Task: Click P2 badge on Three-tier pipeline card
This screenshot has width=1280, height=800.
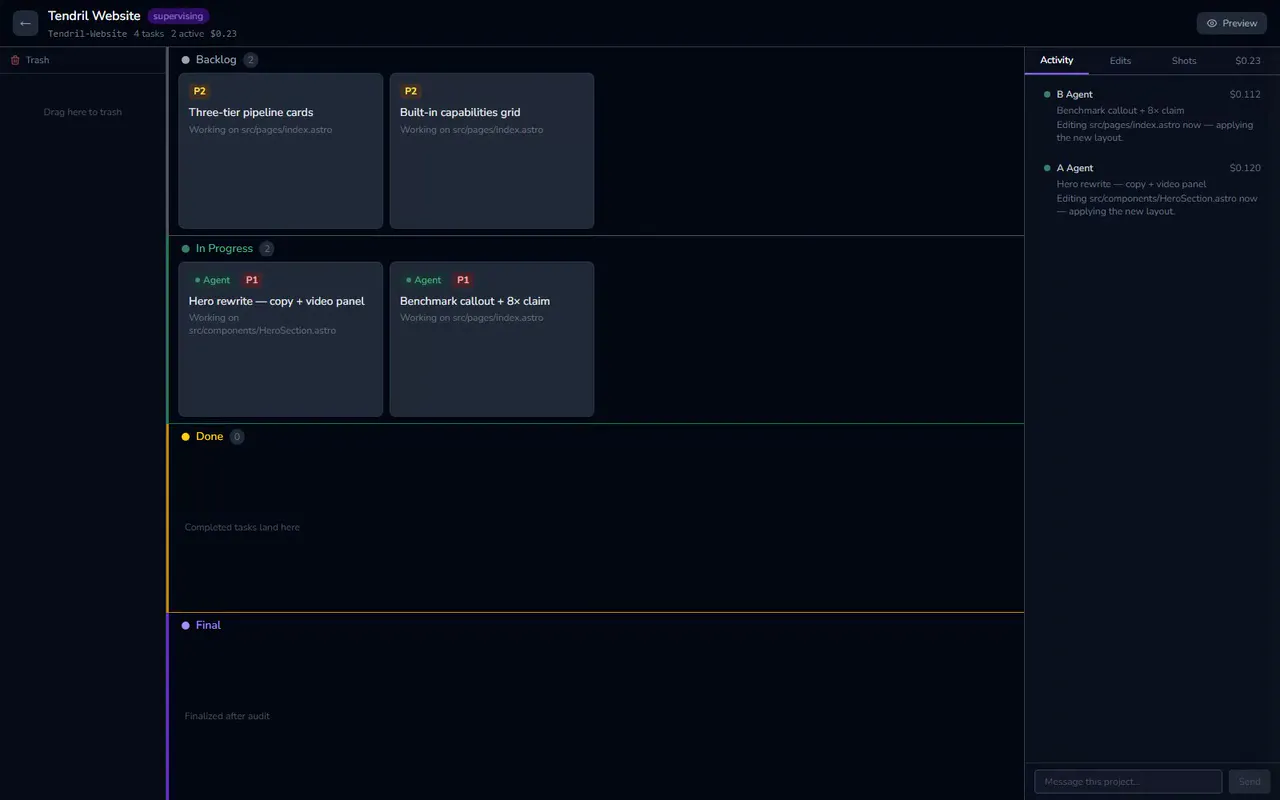Action: click(200, 91)
